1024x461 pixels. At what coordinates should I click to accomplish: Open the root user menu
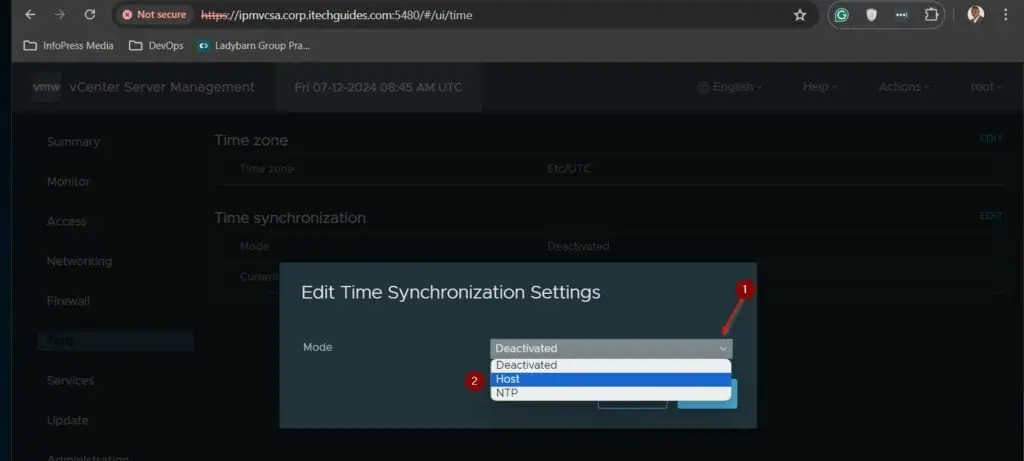[985, 87]
